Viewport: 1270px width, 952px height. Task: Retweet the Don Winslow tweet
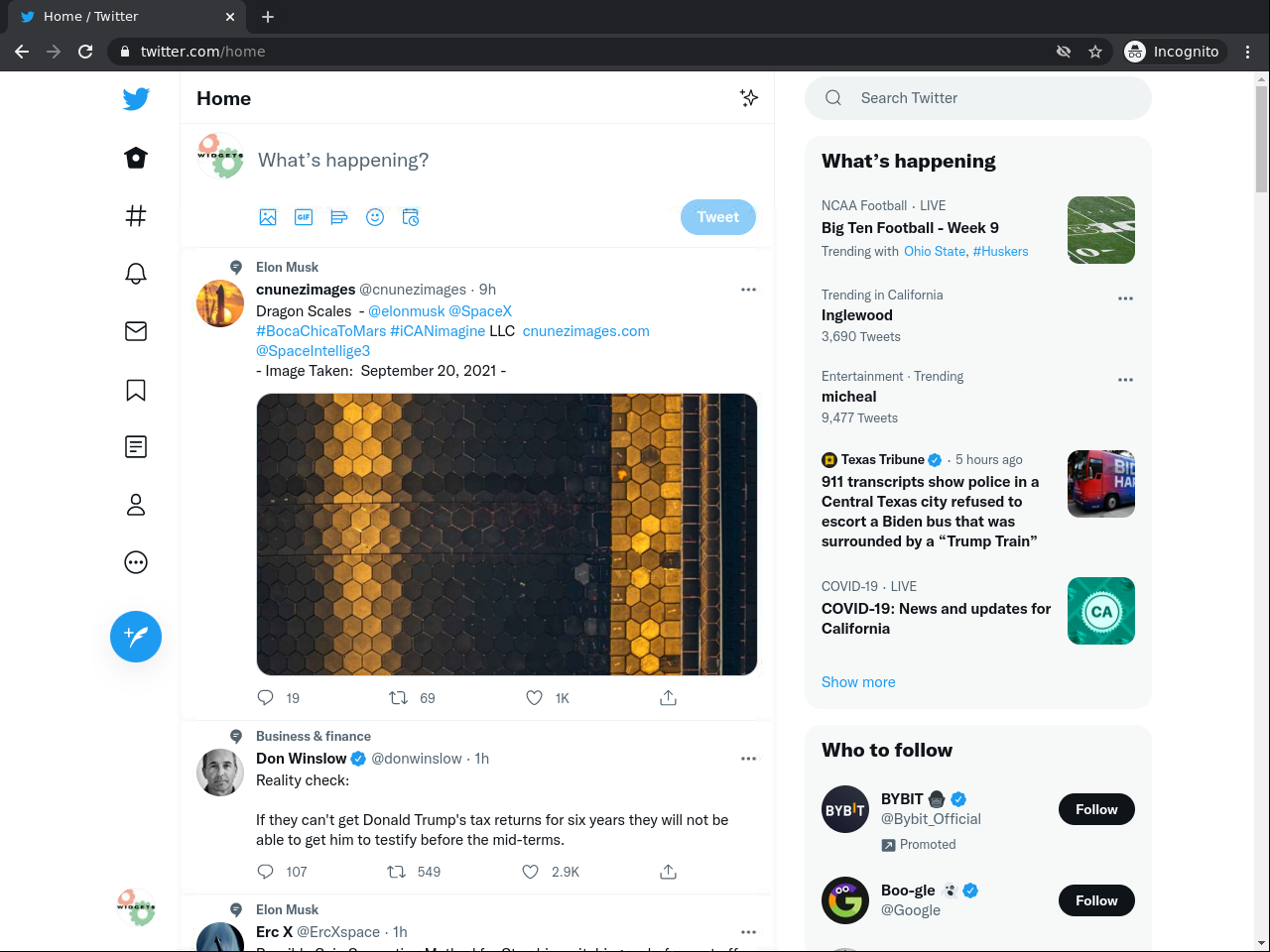(x=397, y=872)
